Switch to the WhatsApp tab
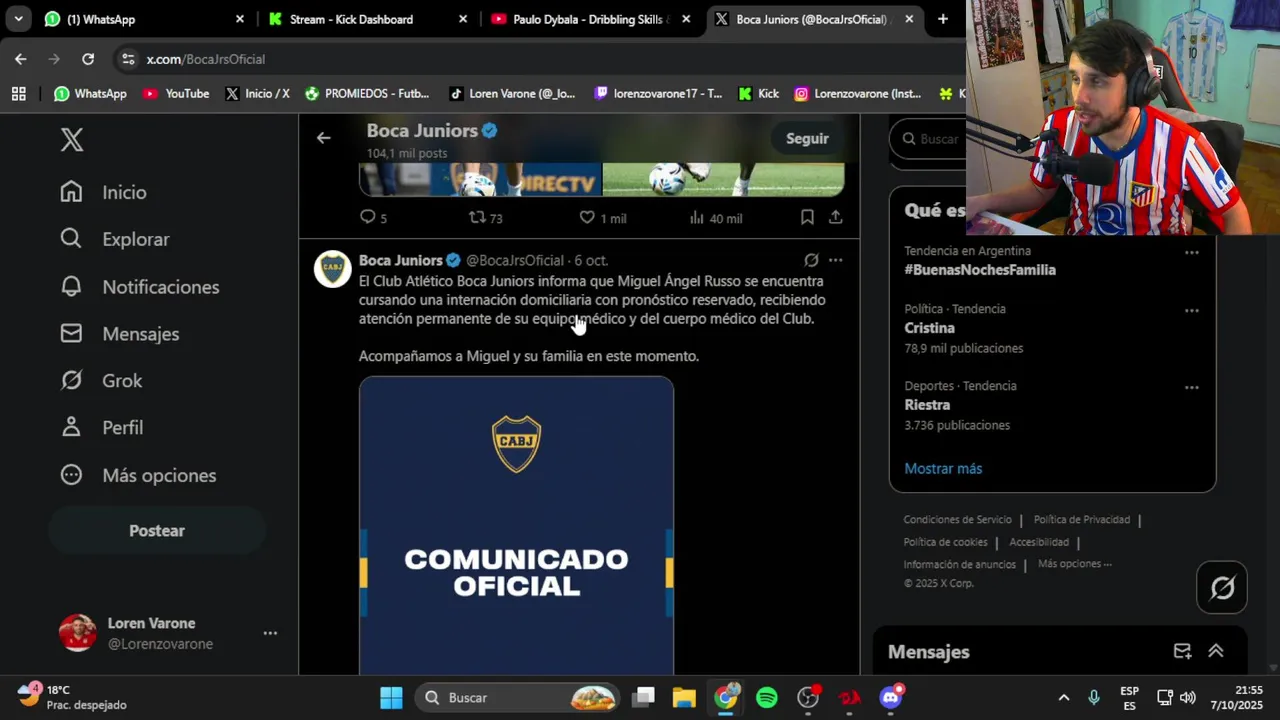 coord(145,19)
